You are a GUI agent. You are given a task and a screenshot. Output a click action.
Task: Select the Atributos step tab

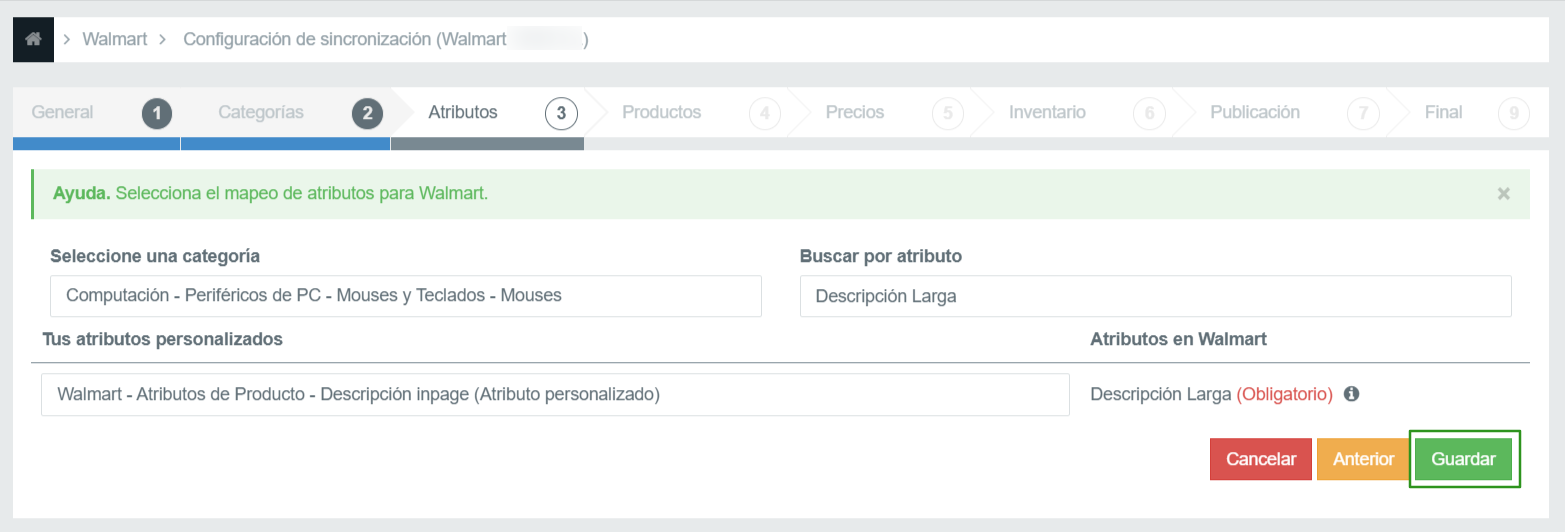tap(463, 112)
